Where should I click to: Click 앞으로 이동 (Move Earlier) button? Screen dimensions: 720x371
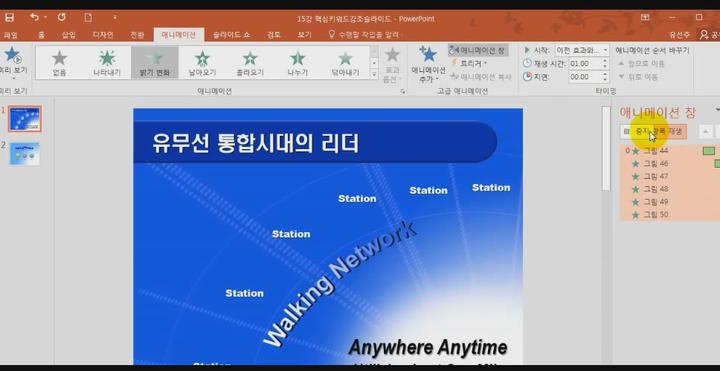click(641, 64)
